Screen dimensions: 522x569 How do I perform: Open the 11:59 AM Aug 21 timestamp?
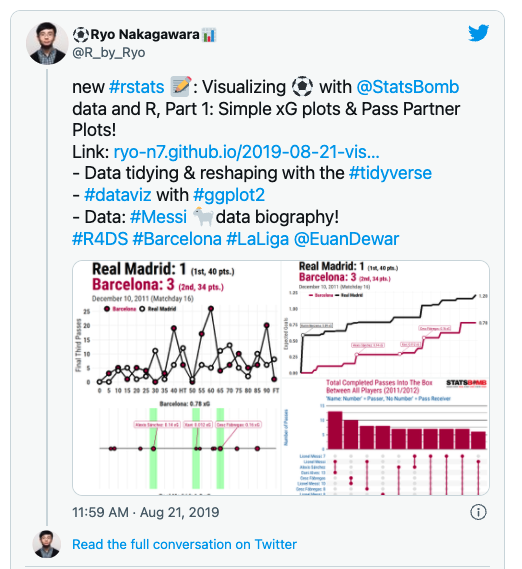(x=146, y=512)
